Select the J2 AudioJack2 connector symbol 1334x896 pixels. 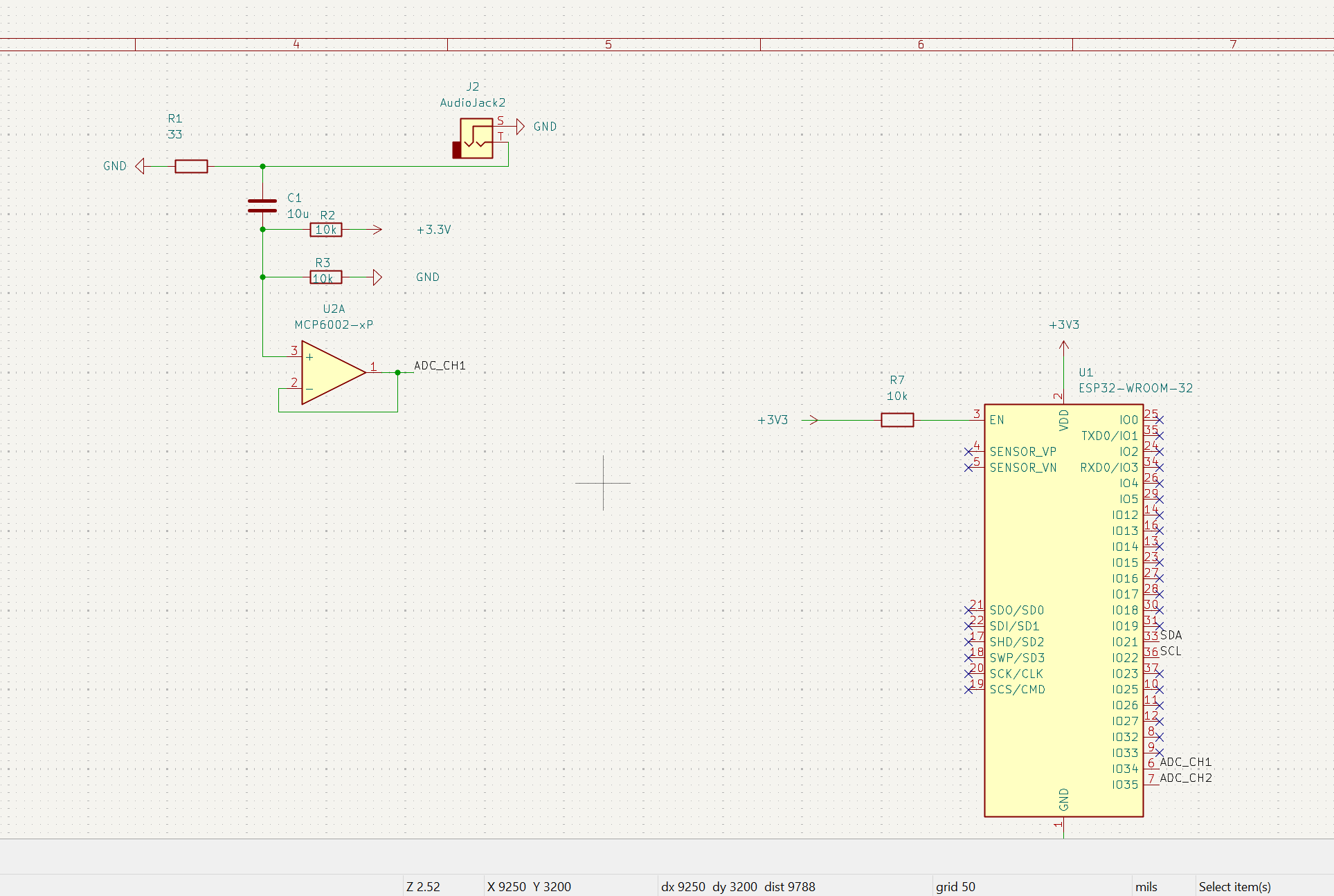tap(474, 138)
